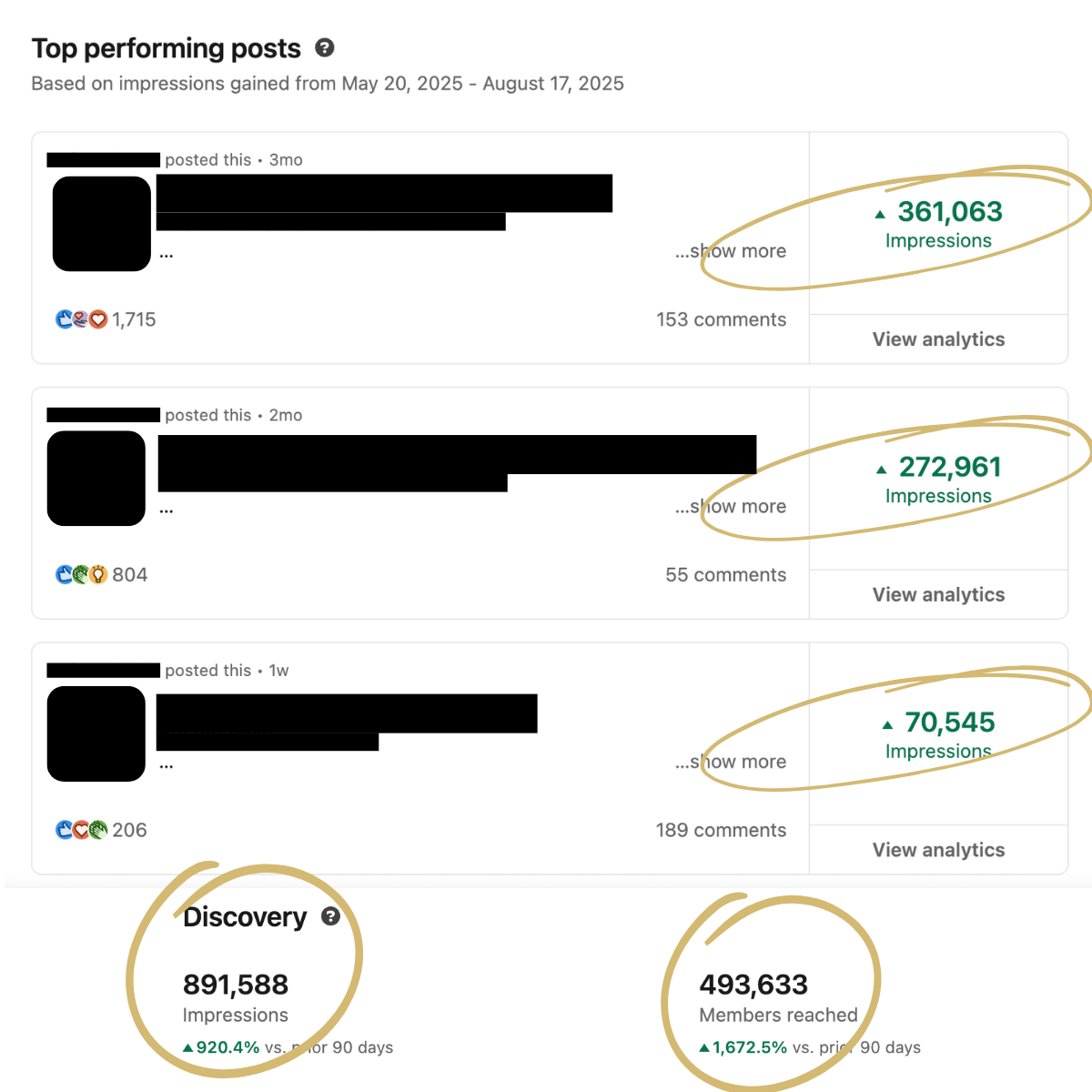The image size is (1092, 1092).
Task: Open thumbnail of the 1w post
Action: pos(96,734)
